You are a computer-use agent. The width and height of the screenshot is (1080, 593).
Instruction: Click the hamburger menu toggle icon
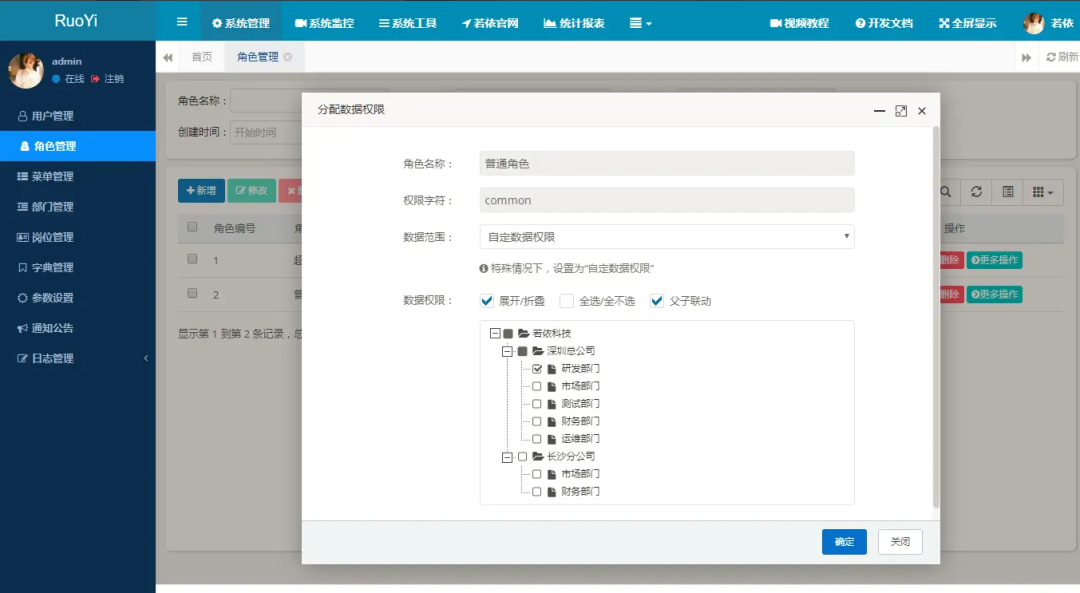tap(181, 22)
